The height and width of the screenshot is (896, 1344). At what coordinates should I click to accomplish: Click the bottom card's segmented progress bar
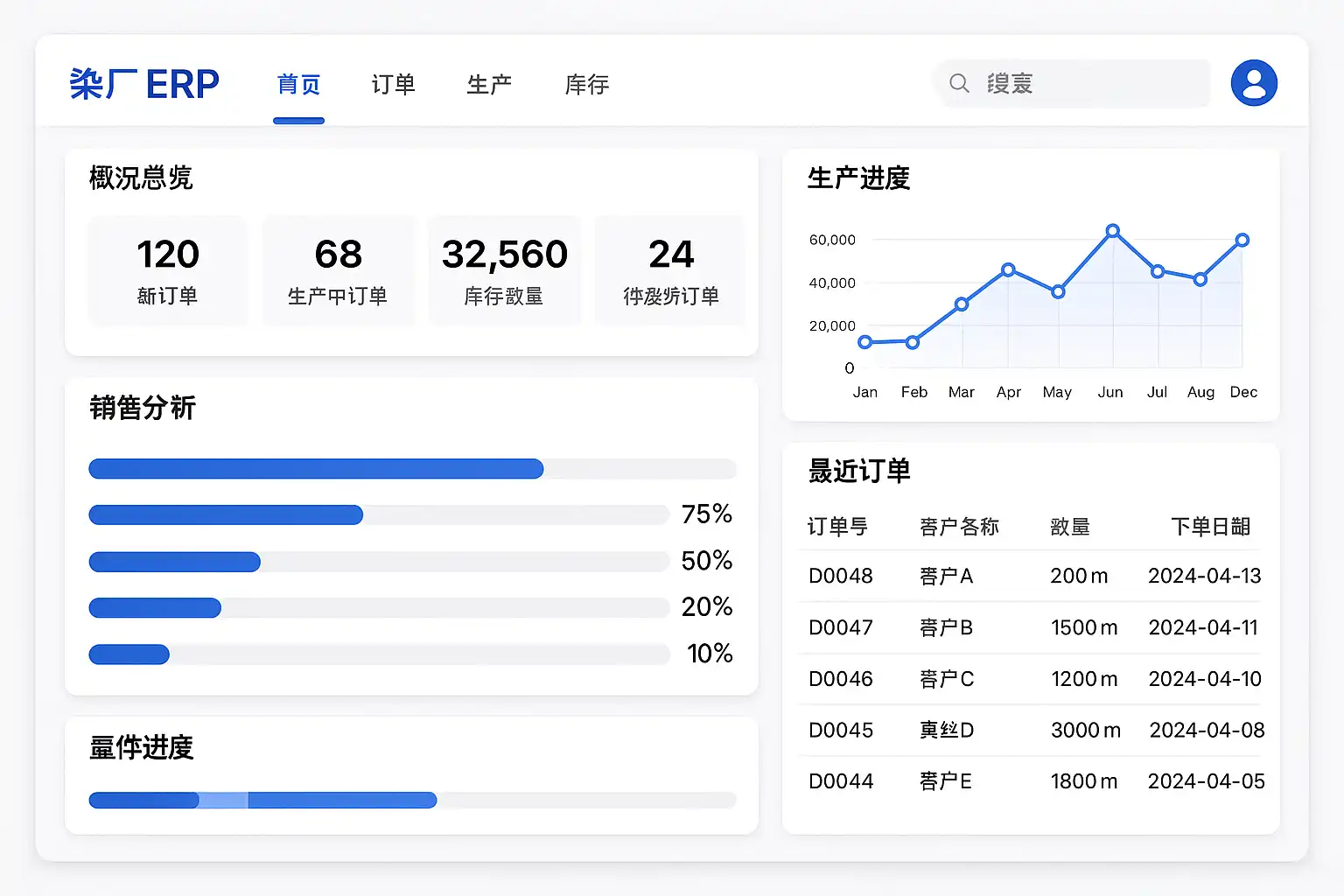pyautogui.click(x=412, y=800)
